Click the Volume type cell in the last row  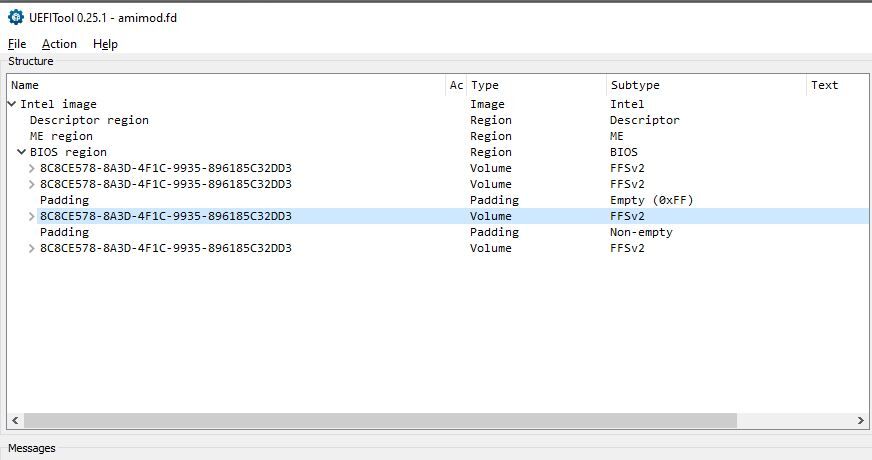point(490,248)
